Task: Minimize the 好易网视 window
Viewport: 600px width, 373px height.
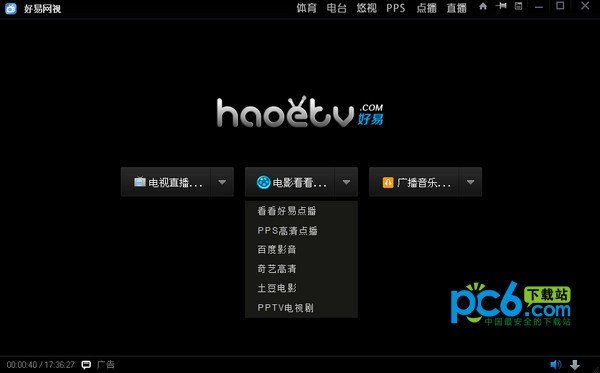Action: pyautogui.click(x=539, y=7)
